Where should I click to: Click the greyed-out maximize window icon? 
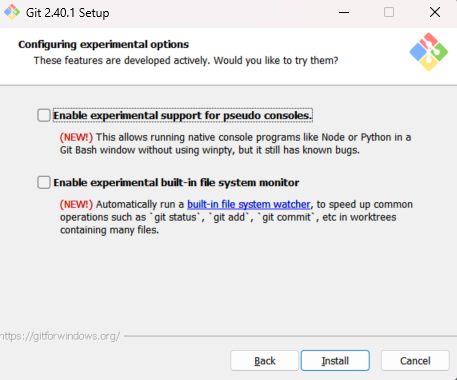[x=389, y=12]
